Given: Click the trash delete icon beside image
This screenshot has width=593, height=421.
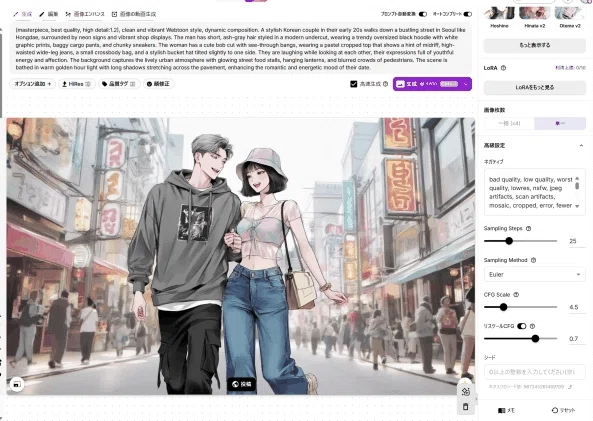Looking at the screenshot, I should (x=466, y=407).
